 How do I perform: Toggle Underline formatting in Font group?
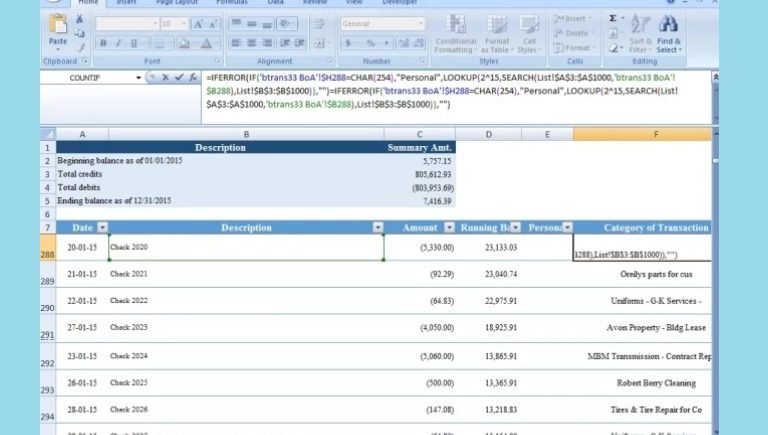[131, 43]
